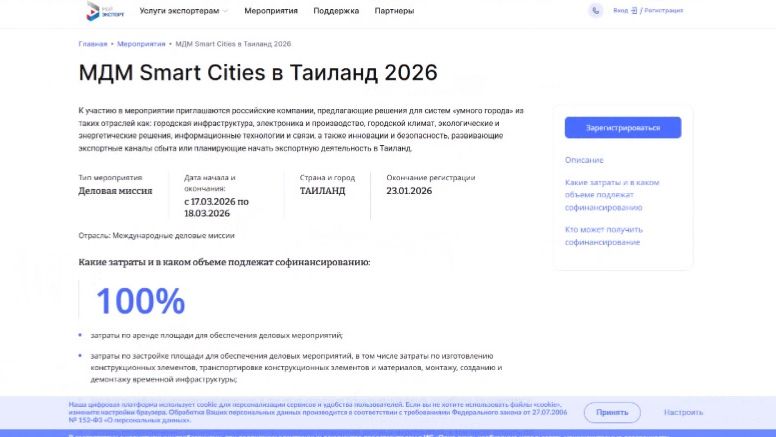Click the МДМ Smart Cities breadcrumb text
Viewport: 776px width, 437px height.
pos(233,44)
